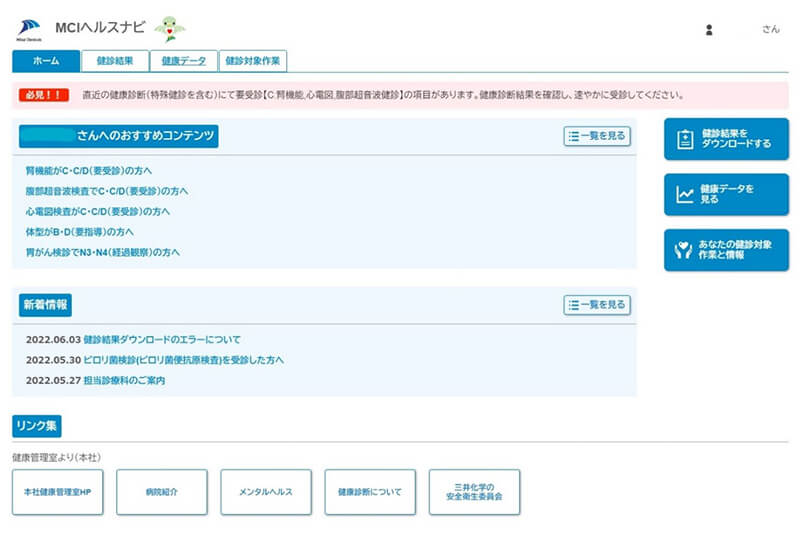Open the 健診結果 tab
Image resolution: width=800 pixels, height=540 pixels.
point(115,61)
